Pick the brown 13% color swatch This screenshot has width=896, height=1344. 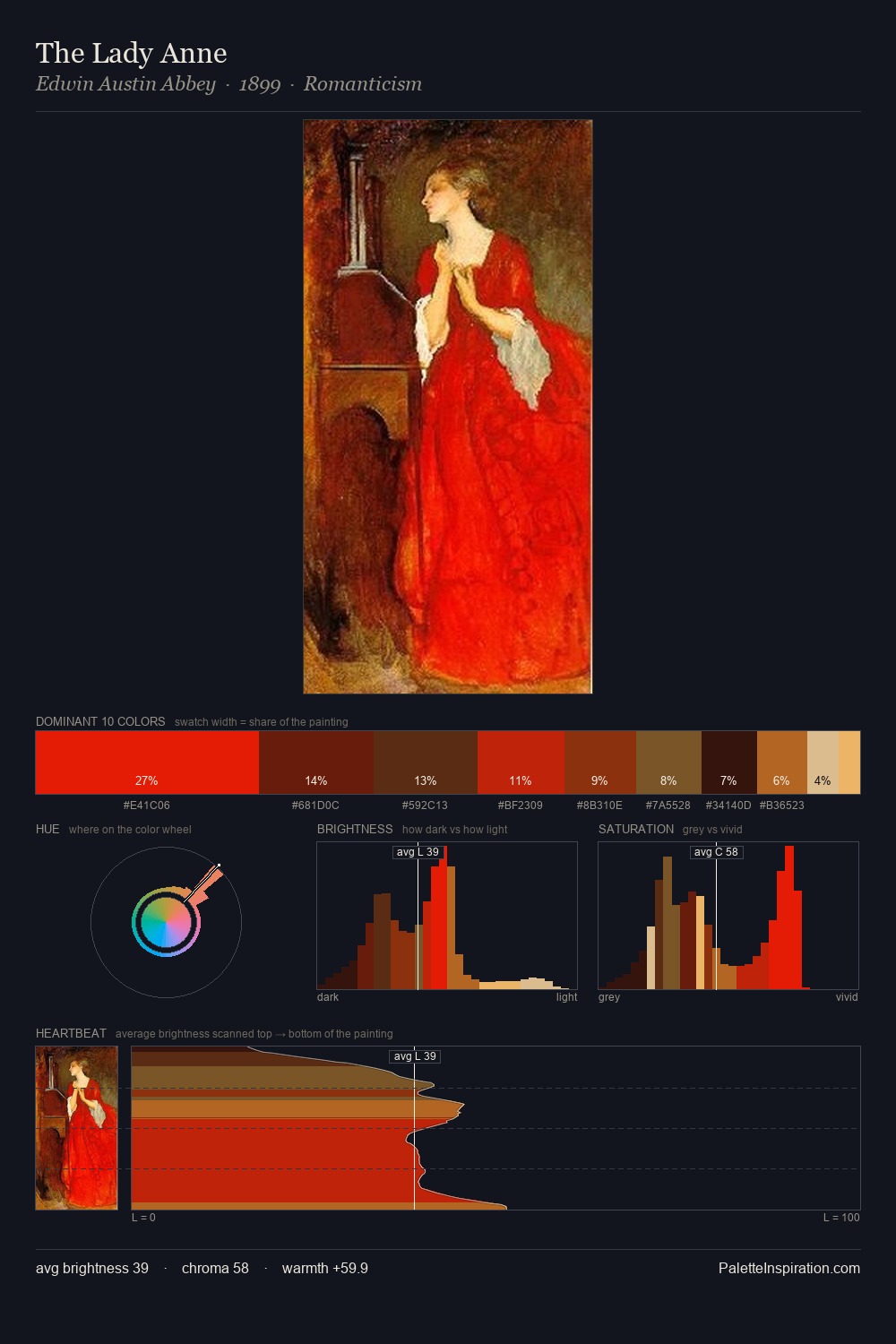(x=426, y=762)
